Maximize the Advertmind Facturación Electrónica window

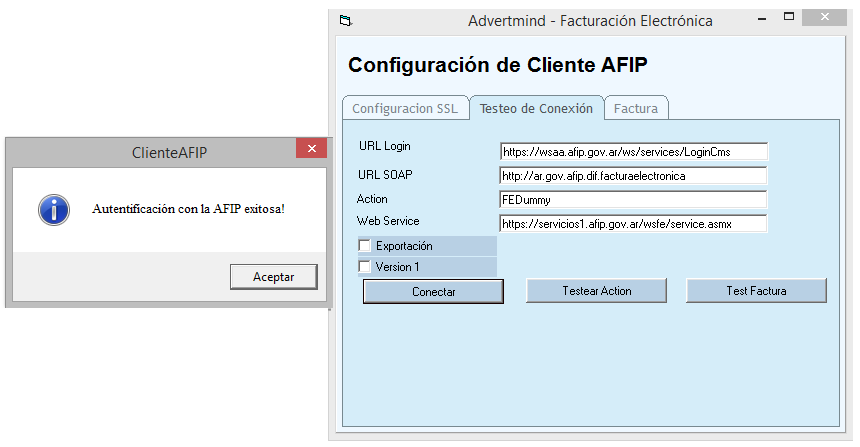[x=789, y=16]
